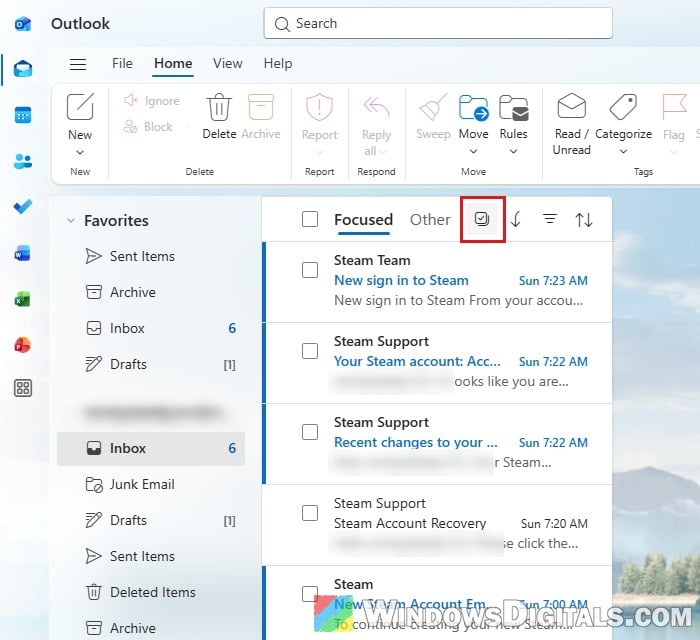Image resolution: width=700 pixels, height=640 pixels.
Task: Click the Categorize tag icon
Action: pyautogui.click(x=623, y=107)
